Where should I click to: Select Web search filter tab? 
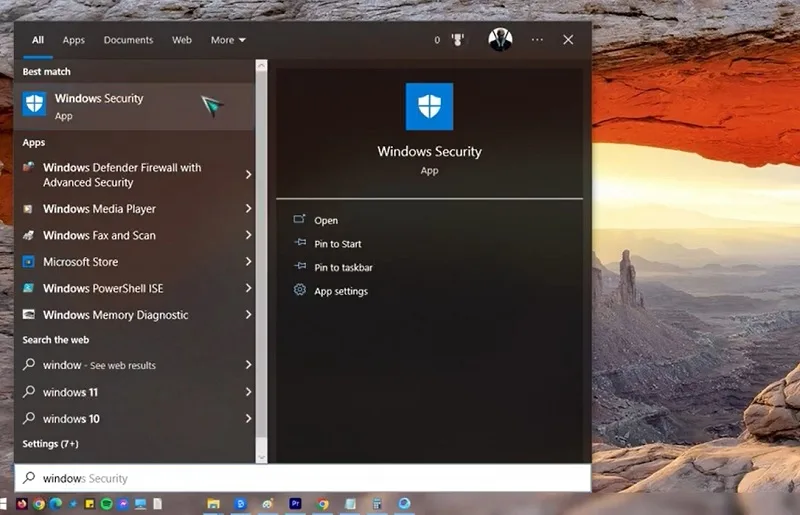tap(182, 40)
